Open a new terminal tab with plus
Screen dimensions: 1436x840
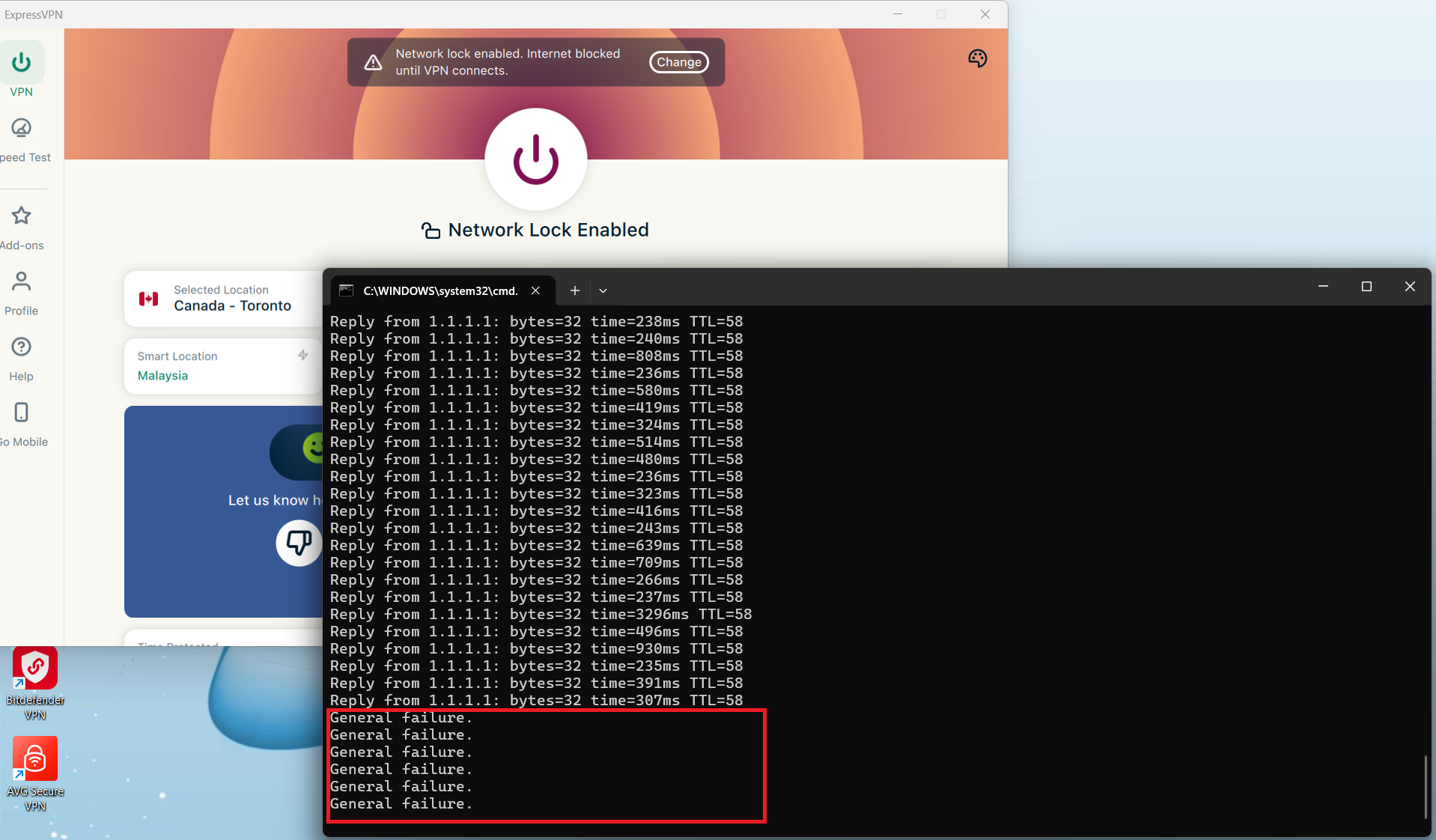point(574,290)
